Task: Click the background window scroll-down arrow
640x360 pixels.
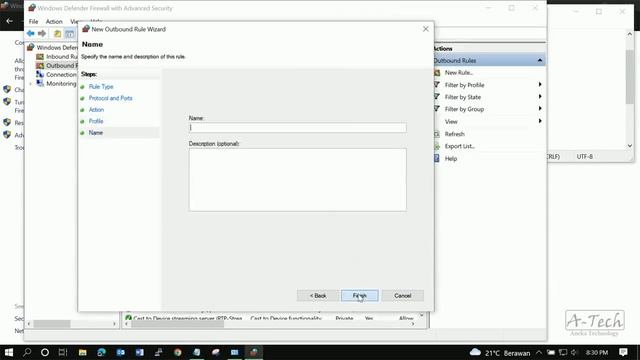Action: point(629,146)
